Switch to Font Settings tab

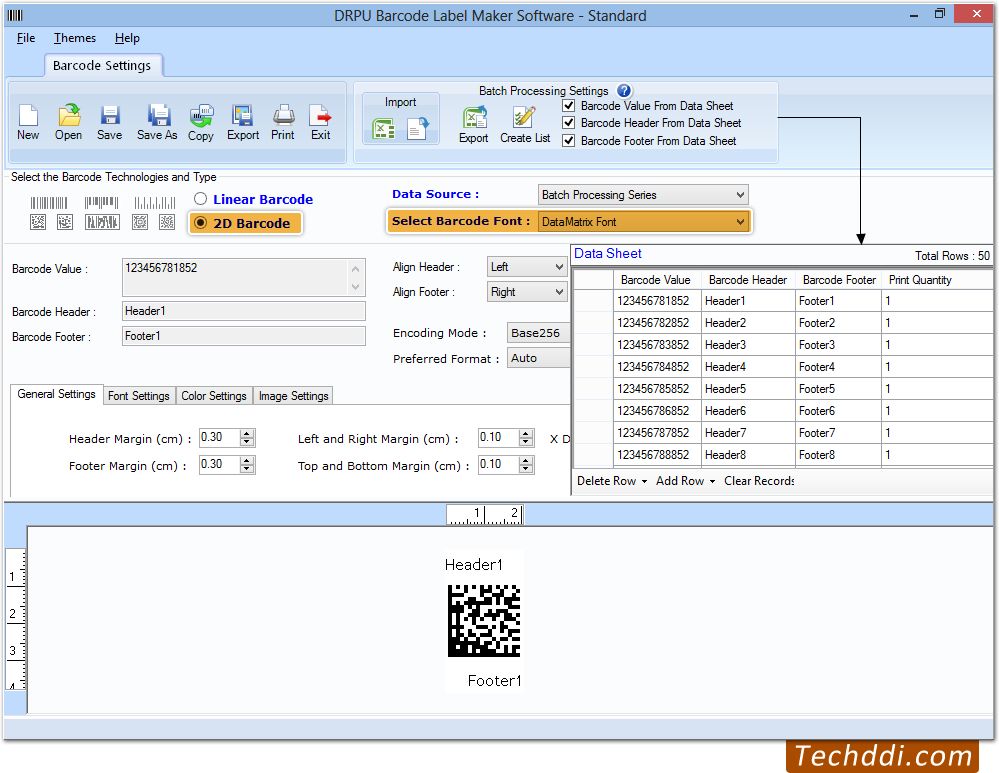[139, 396]
